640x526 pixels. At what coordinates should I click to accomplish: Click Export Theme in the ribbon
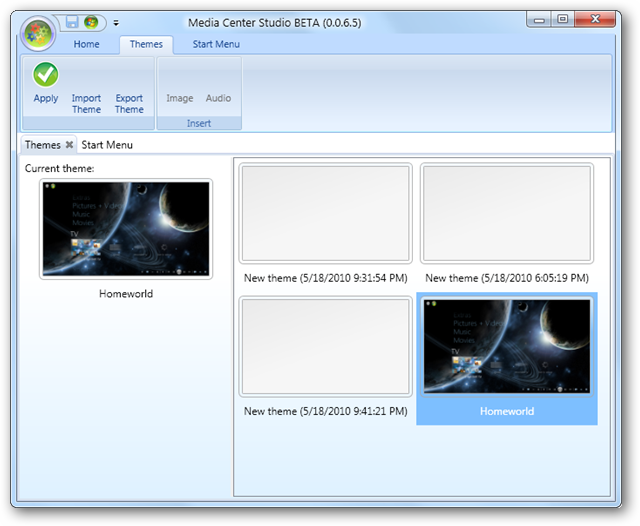pyautogui.click(x=129, y=104)
